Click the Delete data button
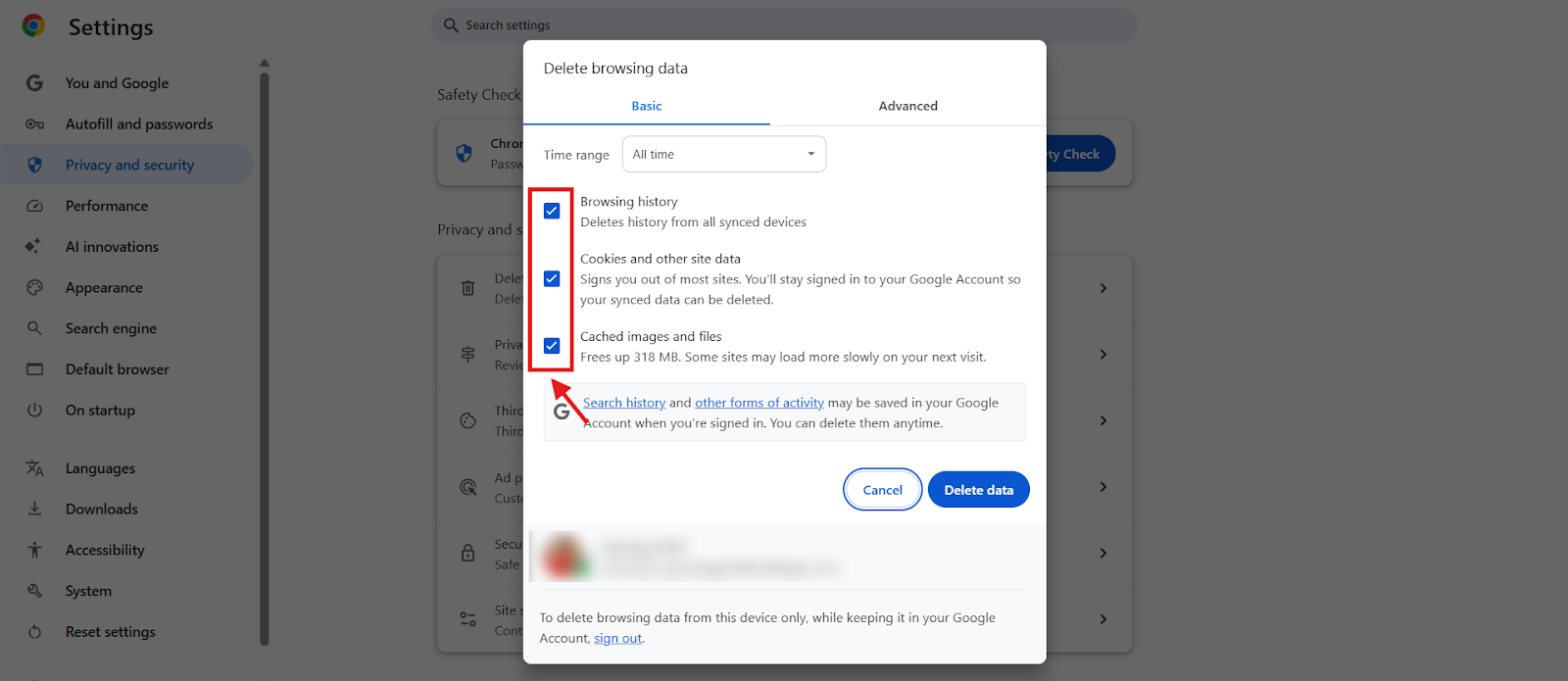Screen dimensions: 1568x681 point(979,490)
